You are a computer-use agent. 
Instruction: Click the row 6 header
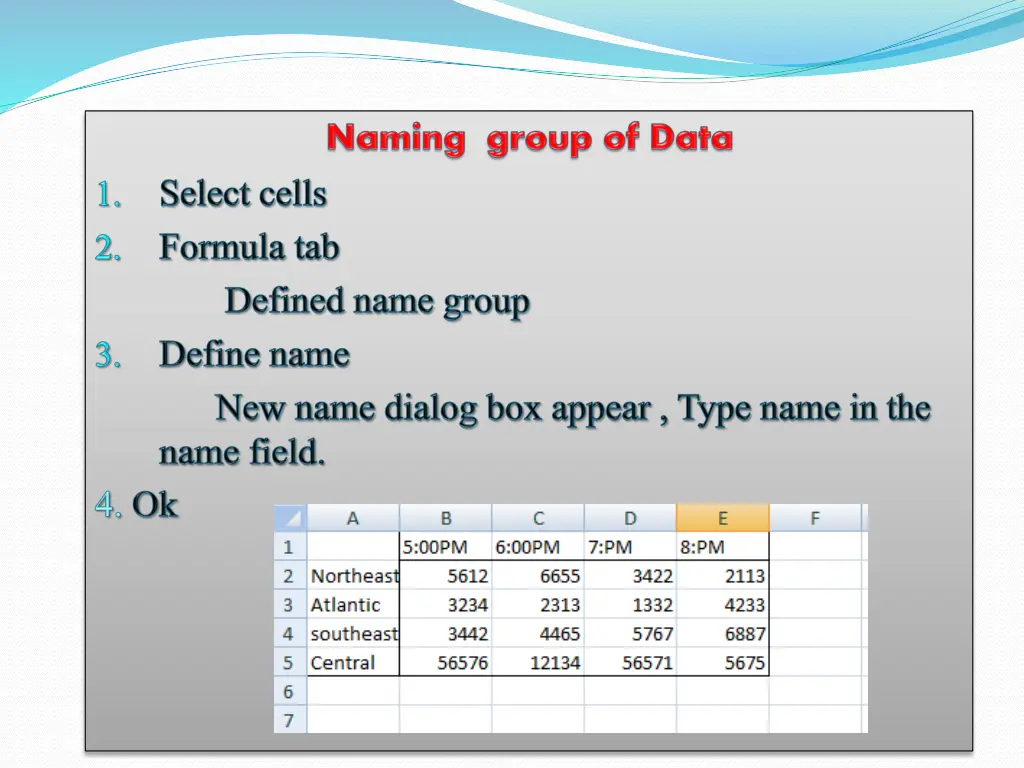tap(289, 692)
